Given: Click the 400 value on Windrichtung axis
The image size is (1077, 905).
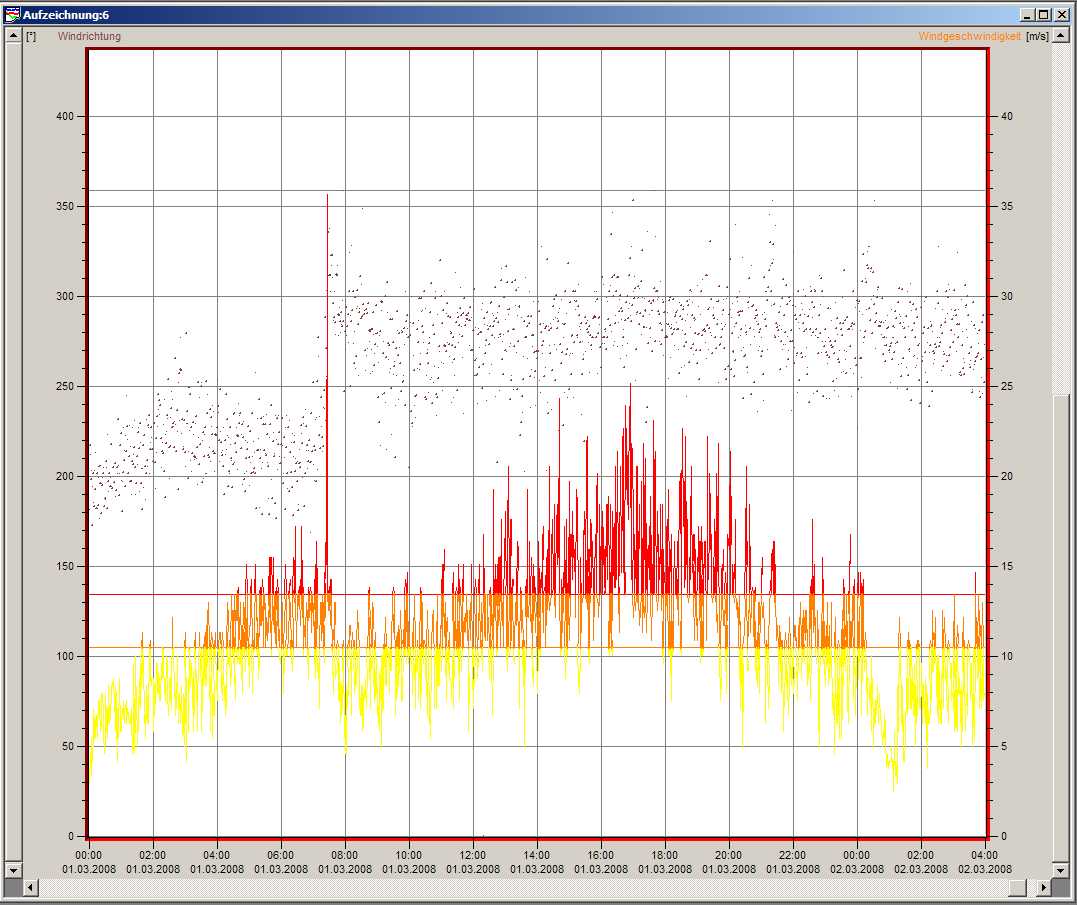Looking at the screenshot, I should (65, 117).
